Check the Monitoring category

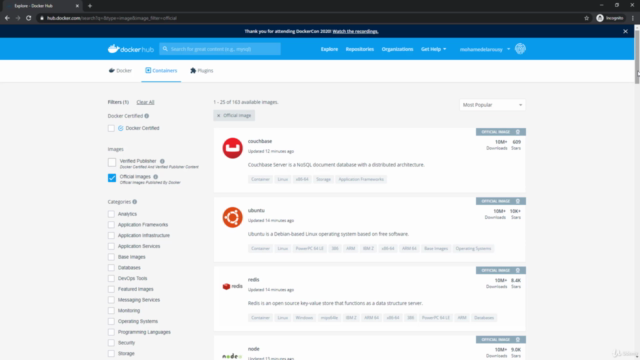111,311
